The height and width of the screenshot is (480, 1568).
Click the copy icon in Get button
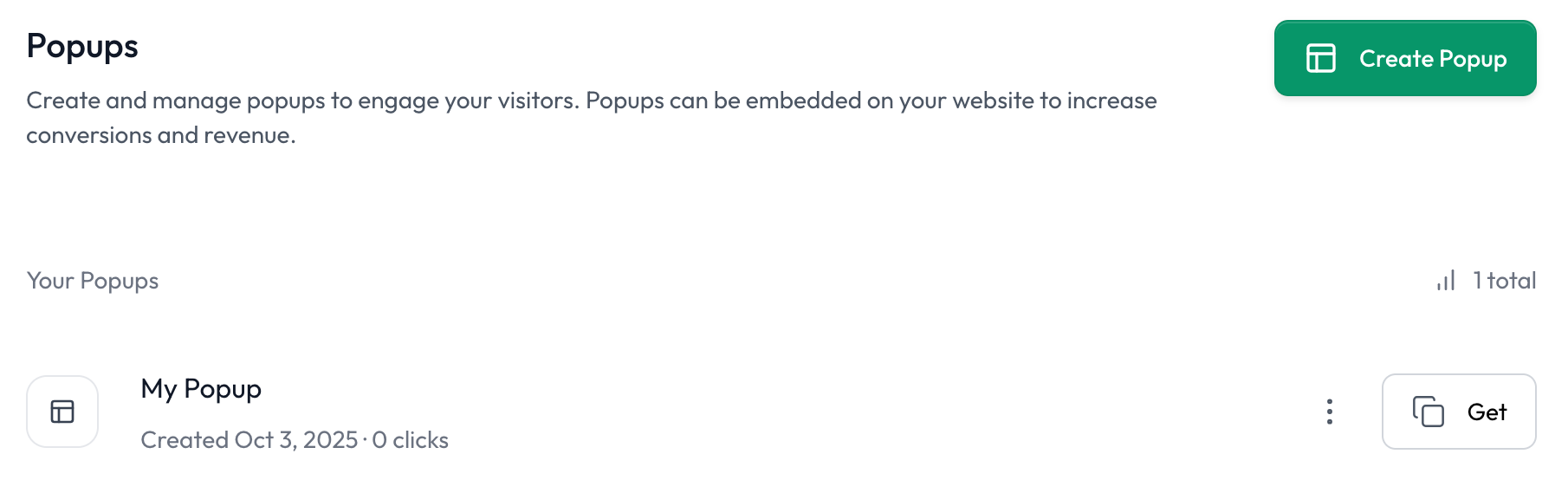pyautogui.click(x=1429, y=412)
